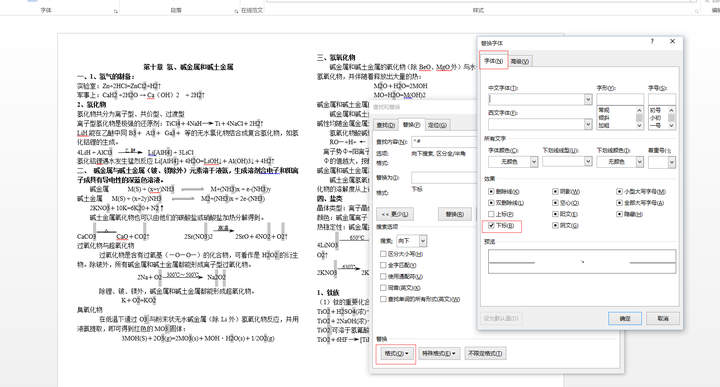720x387 pixels.
Task: Click the font size list down arrow
Action: (671, 125)
